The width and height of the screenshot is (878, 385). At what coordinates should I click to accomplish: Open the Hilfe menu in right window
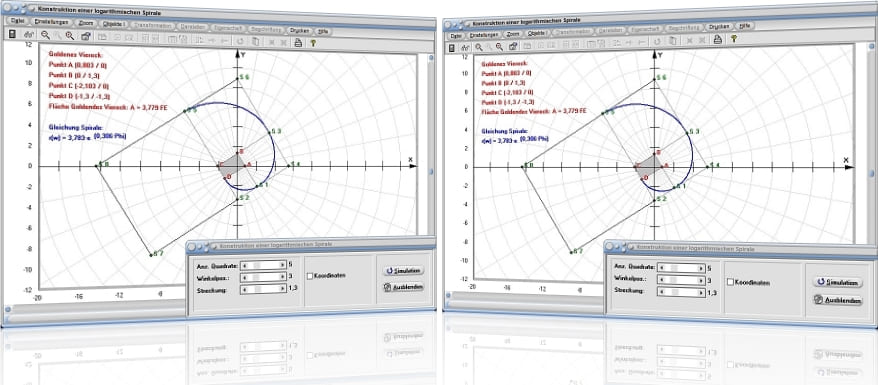coord(744,26)
